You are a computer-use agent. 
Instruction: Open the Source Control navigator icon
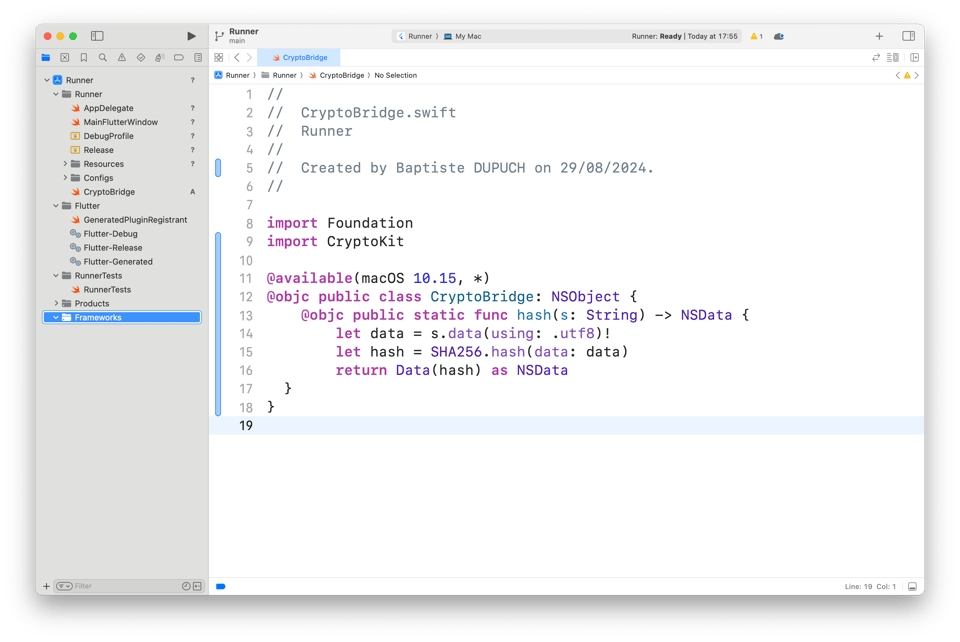coord(65,58)
